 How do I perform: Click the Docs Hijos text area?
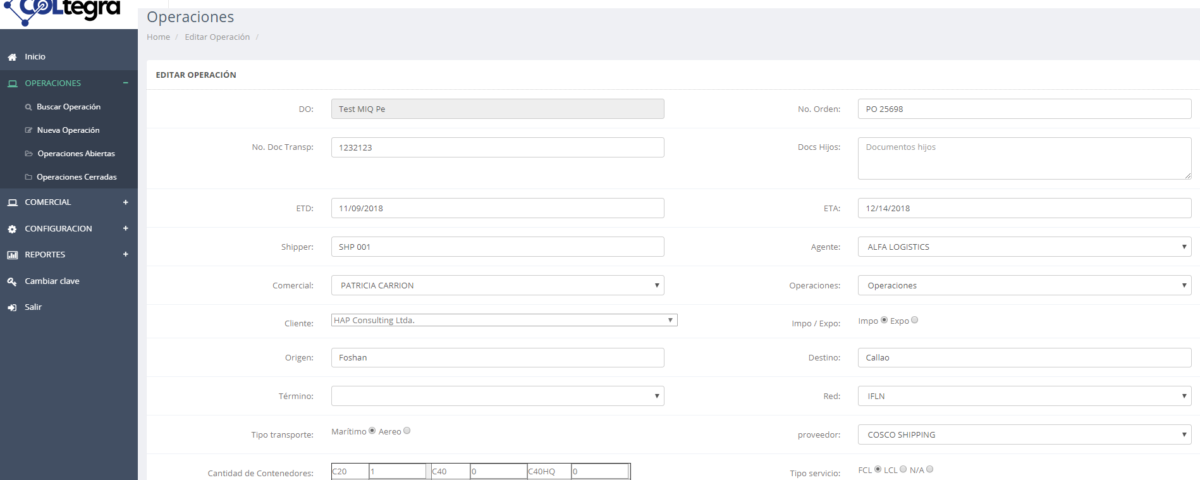click(1025, 158)
